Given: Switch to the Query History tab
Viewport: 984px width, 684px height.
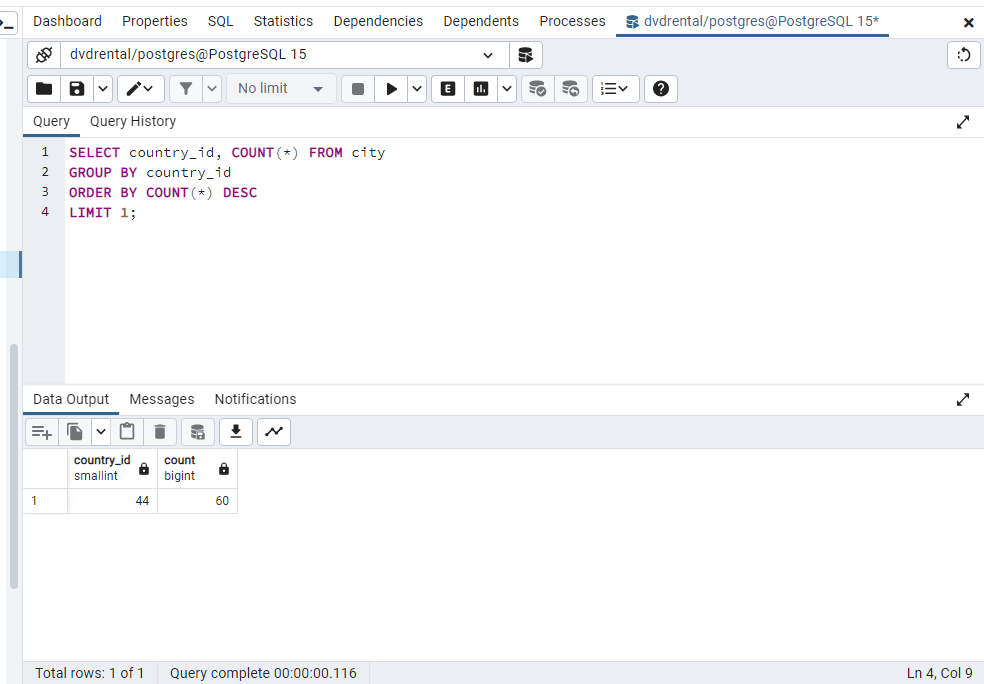Looking at the screenshot, I should coord(132,121).
